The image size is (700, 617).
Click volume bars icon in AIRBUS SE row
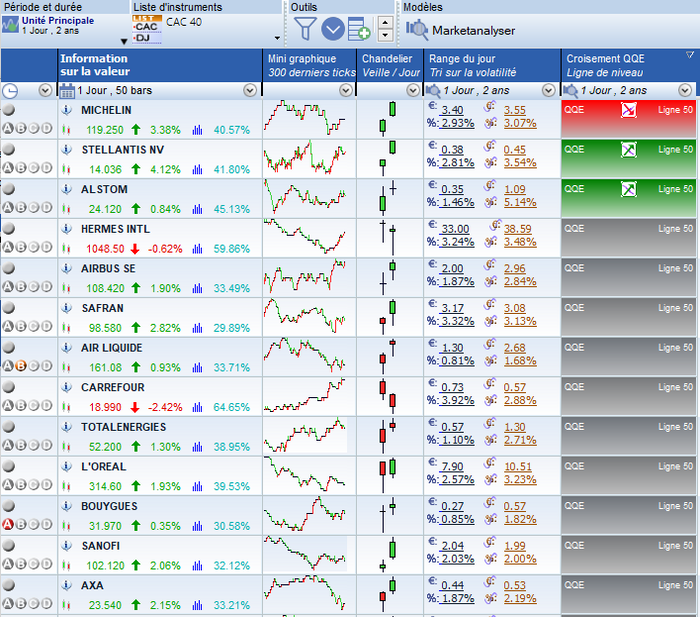(197, 288)
